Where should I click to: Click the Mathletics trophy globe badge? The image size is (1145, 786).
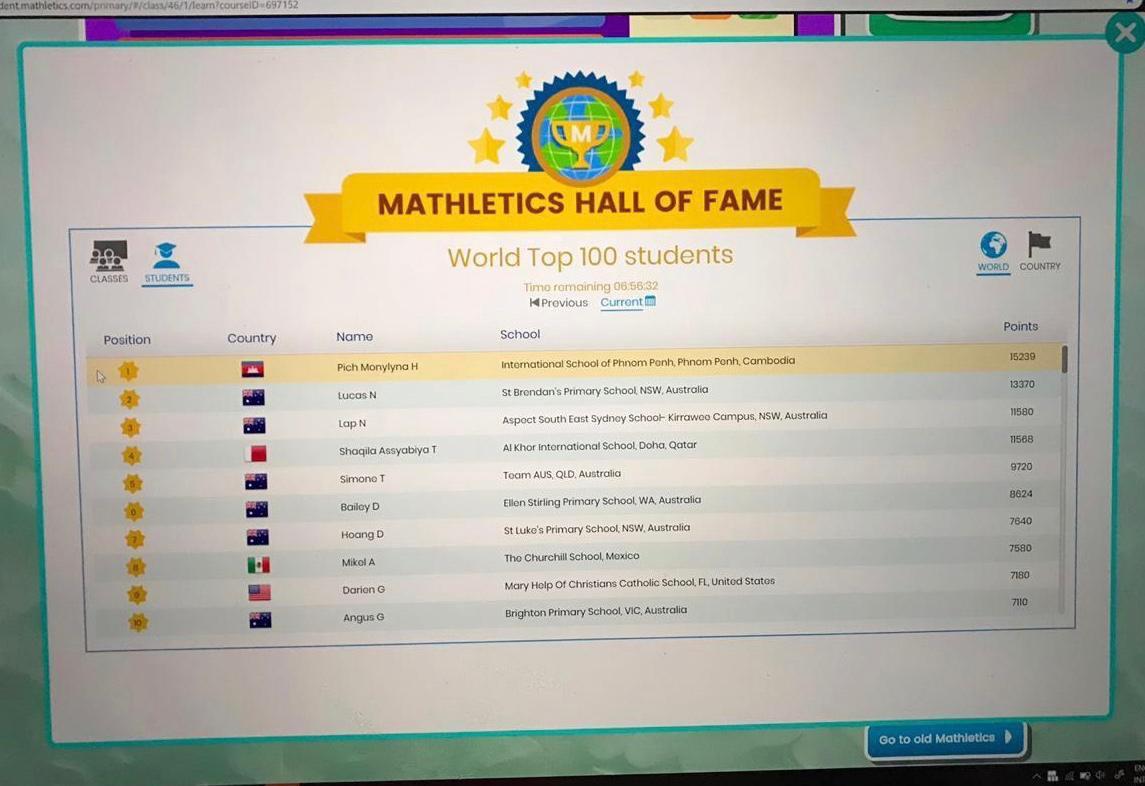click(581, 131)
